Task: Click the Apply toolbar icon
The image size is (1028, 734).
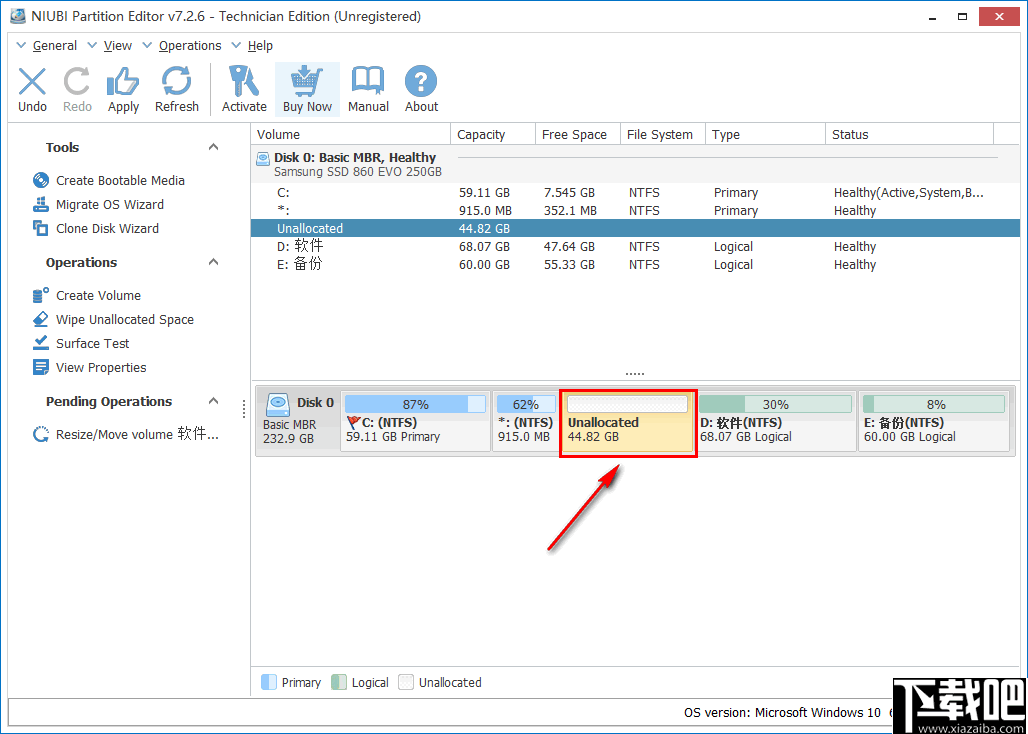Action: 123,88
